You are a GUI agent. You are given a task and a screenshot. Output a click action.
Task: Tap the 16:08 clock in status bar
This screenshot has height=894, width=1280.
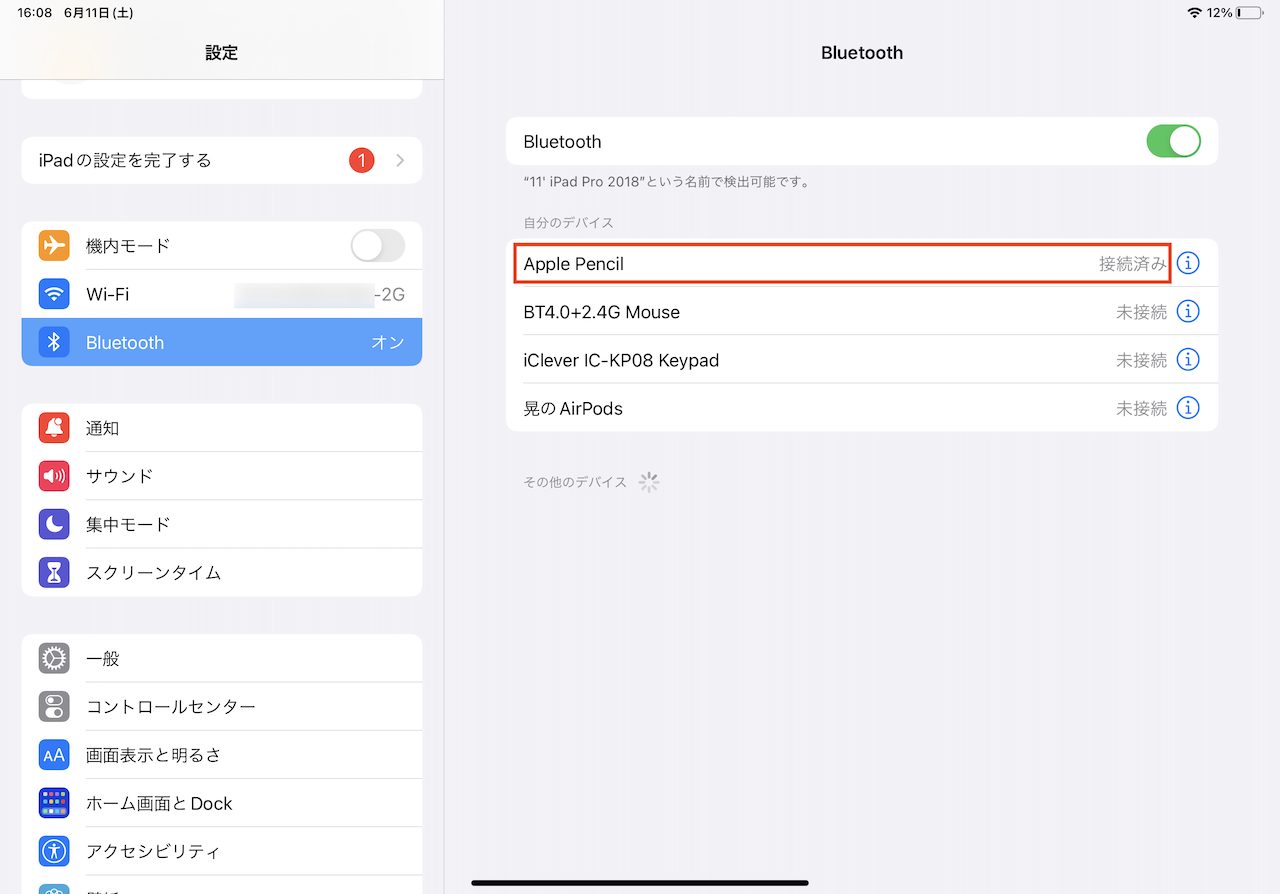(x=35, y=13)
